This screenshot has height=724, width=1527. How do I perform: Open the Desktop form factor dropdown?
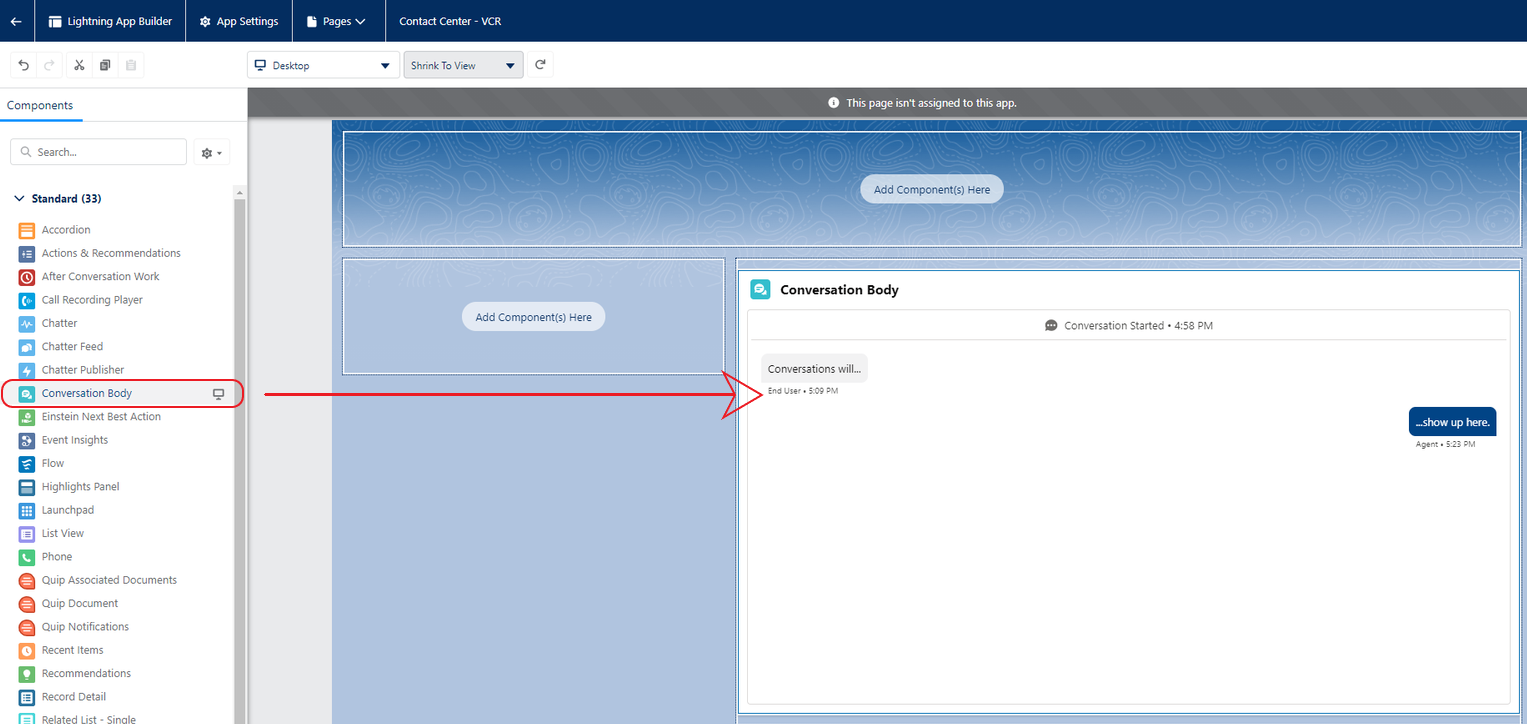point(323,65)
